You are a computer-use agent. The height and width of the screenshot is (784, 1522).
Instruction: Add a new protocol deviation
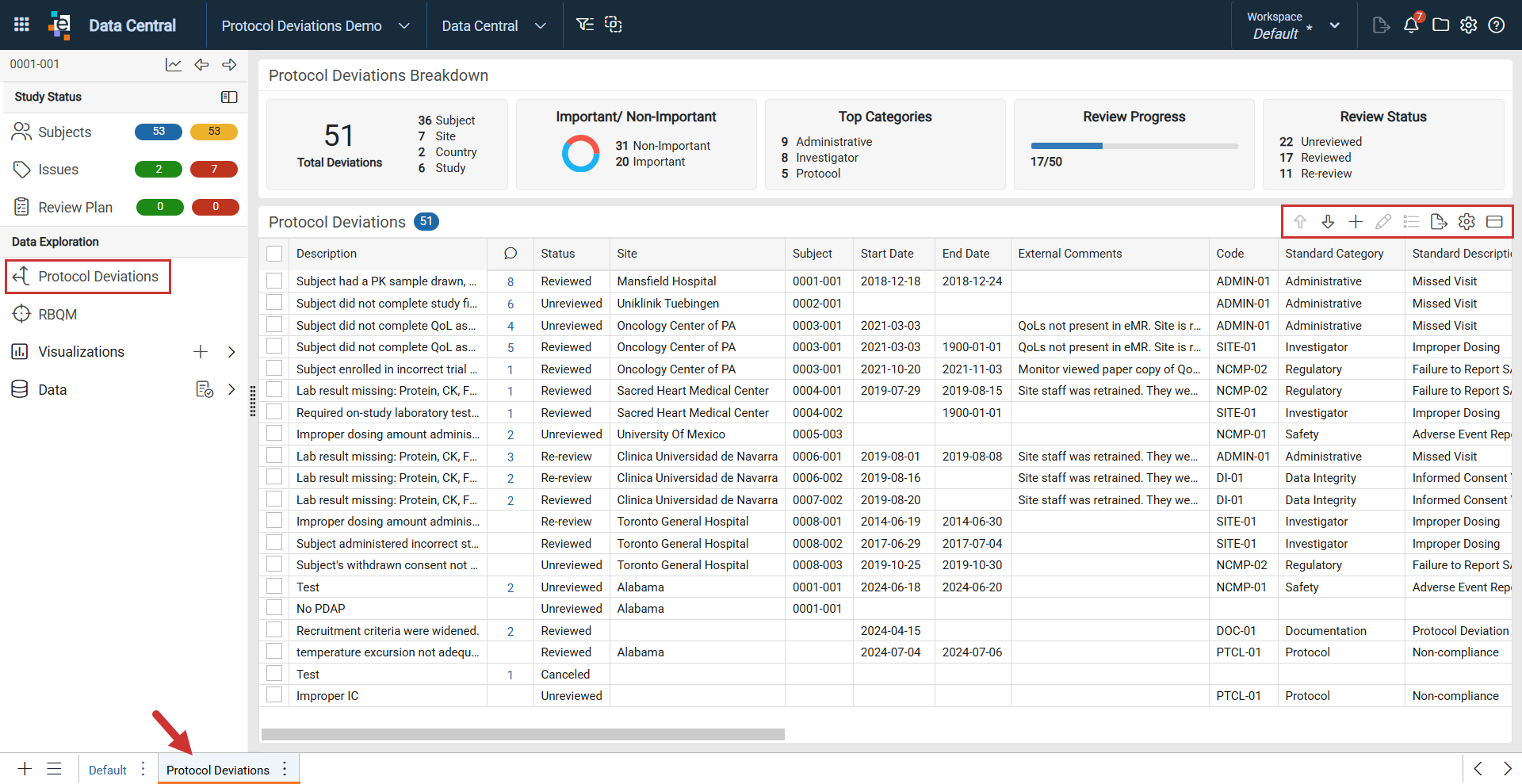[x=1356, y=222]
